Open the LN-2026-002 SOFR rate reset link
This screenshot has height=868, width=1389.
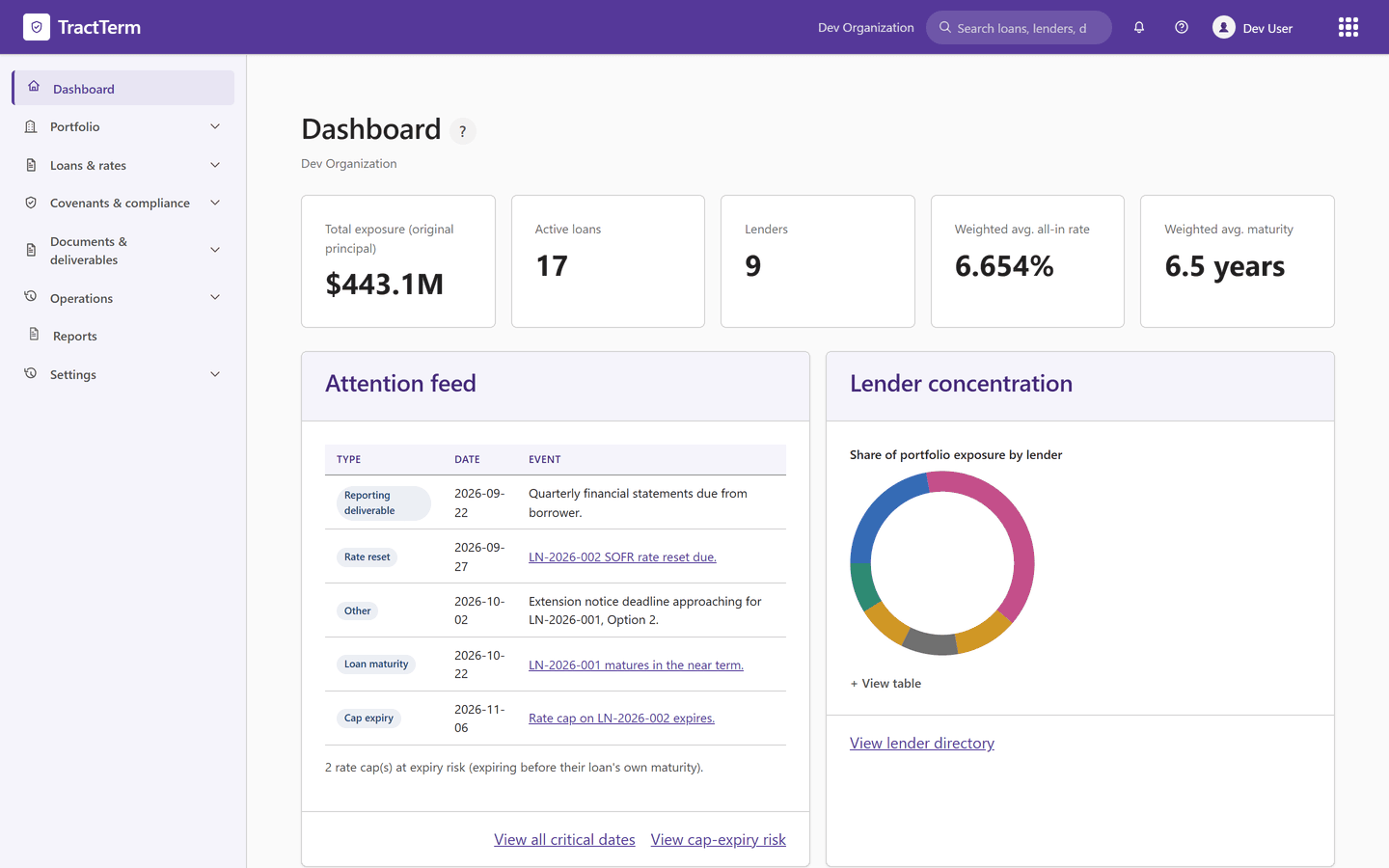[622, 556]
